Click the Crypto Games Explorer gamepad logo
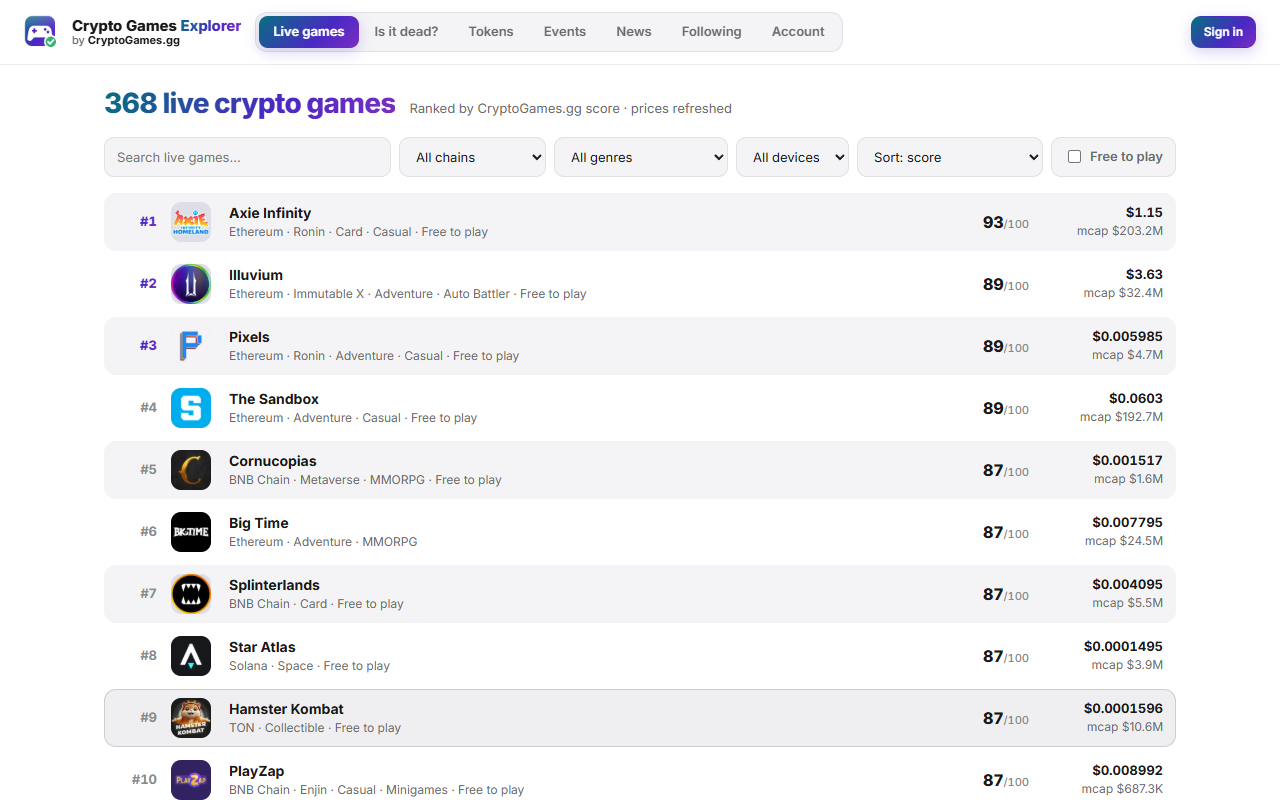The width and height of the screenshot is (1280, 800). click(x=41, y=32)
